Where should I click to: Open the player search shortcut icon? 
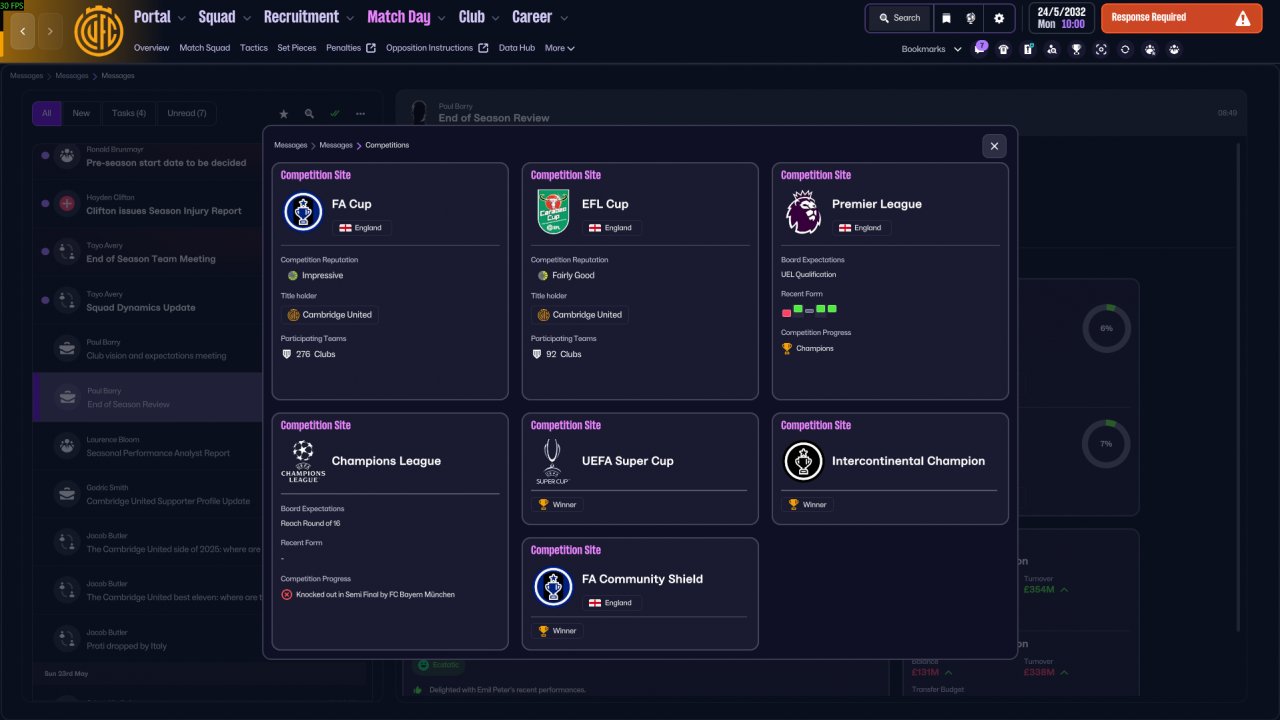pyautogui.click(x=1052, y=49)
